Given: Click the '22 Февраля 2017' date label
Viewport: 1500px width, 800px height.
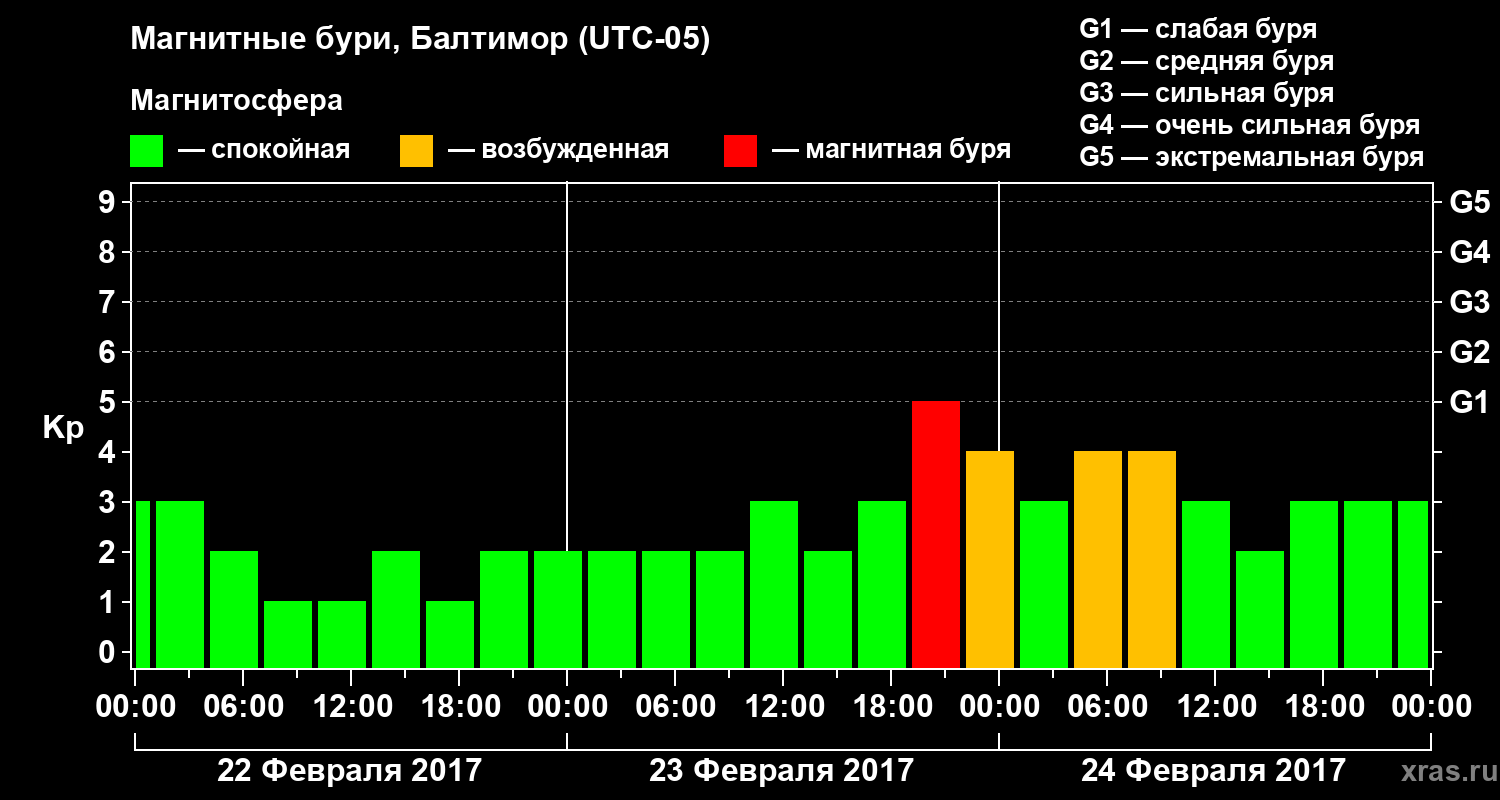Looking at the screenshot, I should (x=350, y=771).
